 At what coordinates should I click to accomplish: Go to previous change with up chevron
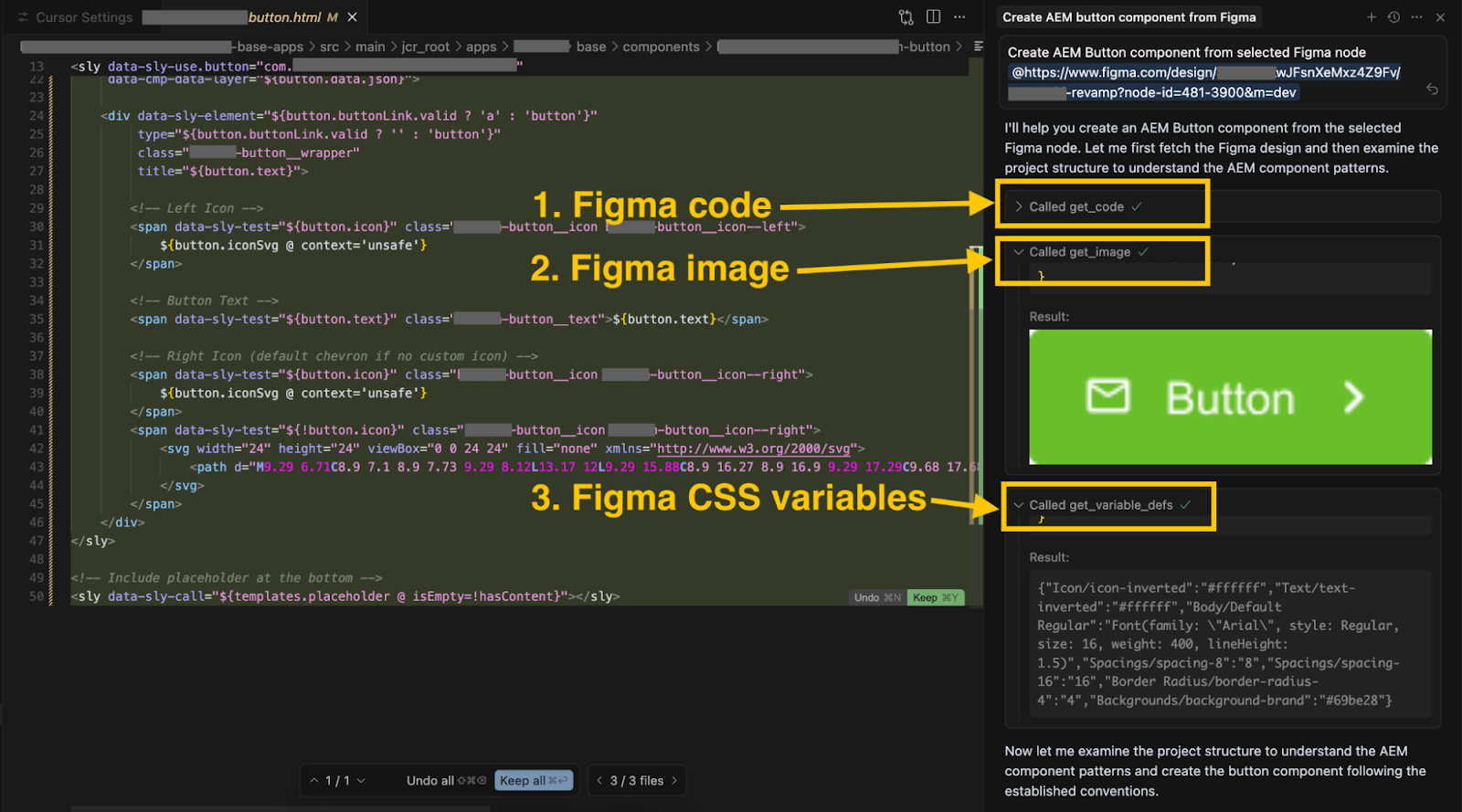[x=314, y=780]
